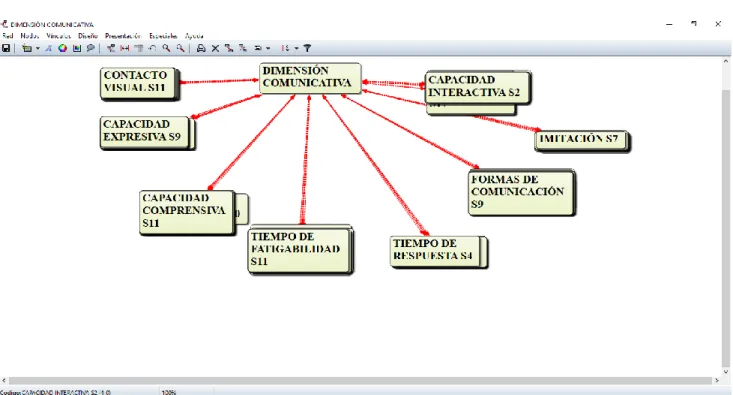Click the horizontal scrollbar left arrow

tap(4, 381)
